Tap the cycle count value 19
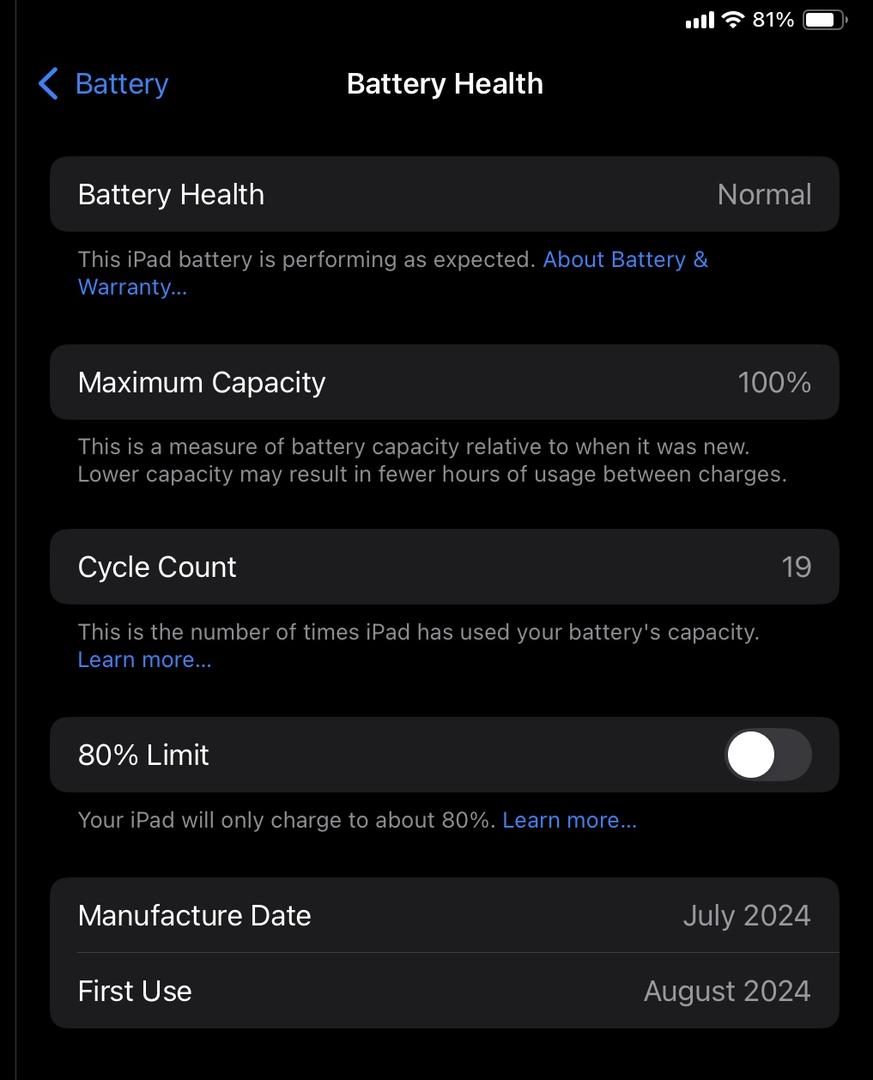The image size is (873, 1080). pyautogui.click(x=797, y=567)
